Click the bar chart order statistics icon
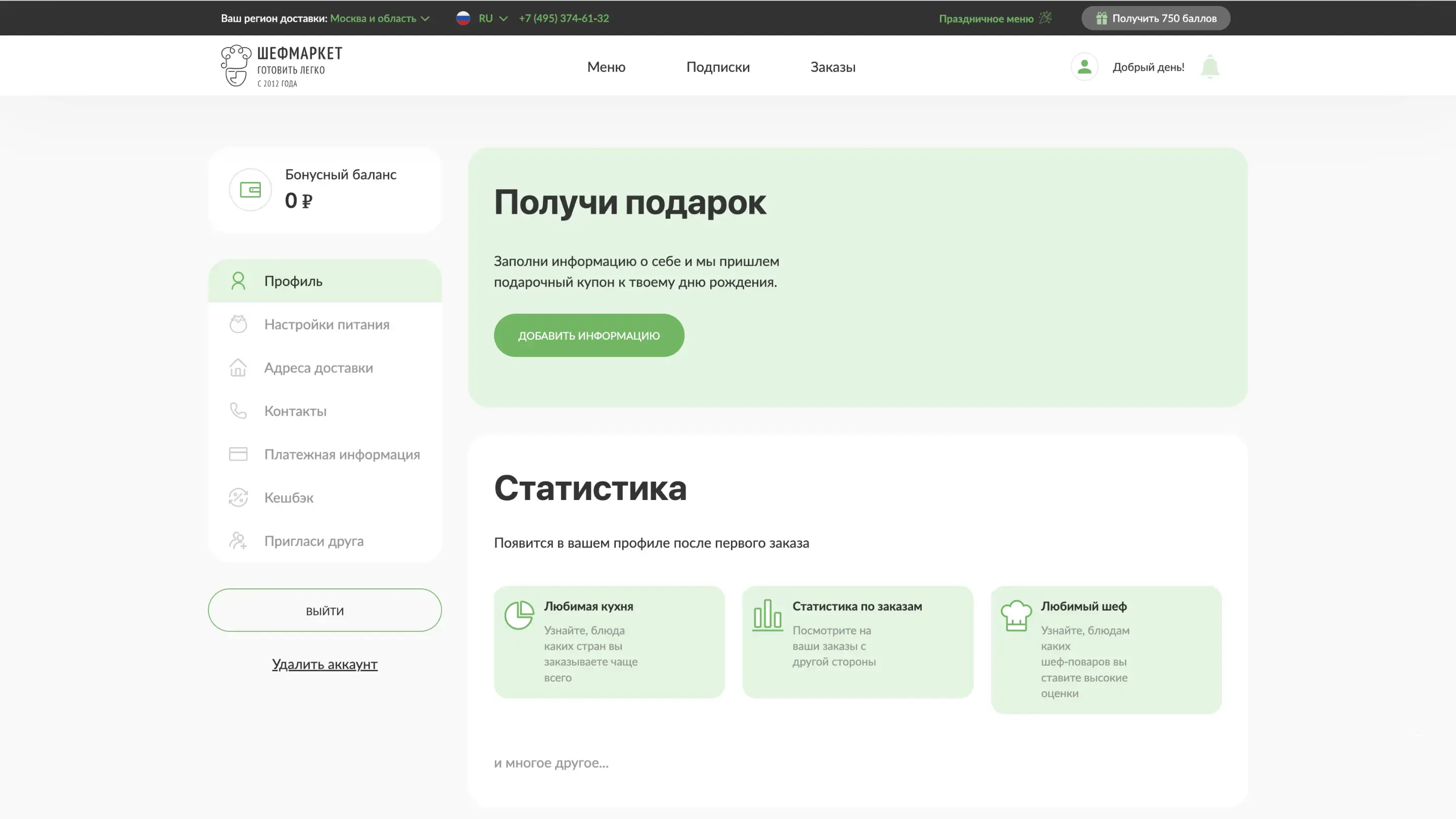Viewport: 1456px width, 819px height. click(767, 615)
